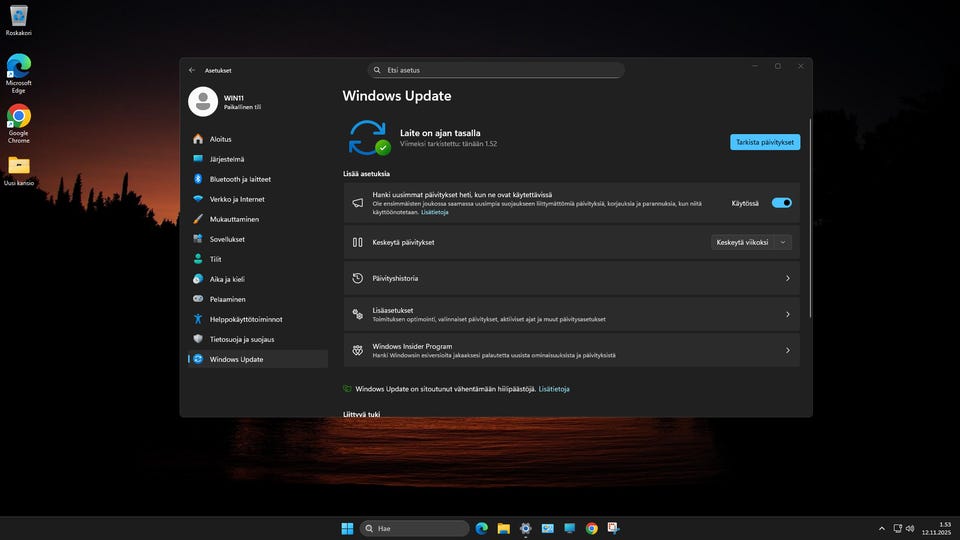This screenshot has width=960, height=540.
Task: Select Verkko ja Internet in sidebar
Action: [x=237, y=199]
